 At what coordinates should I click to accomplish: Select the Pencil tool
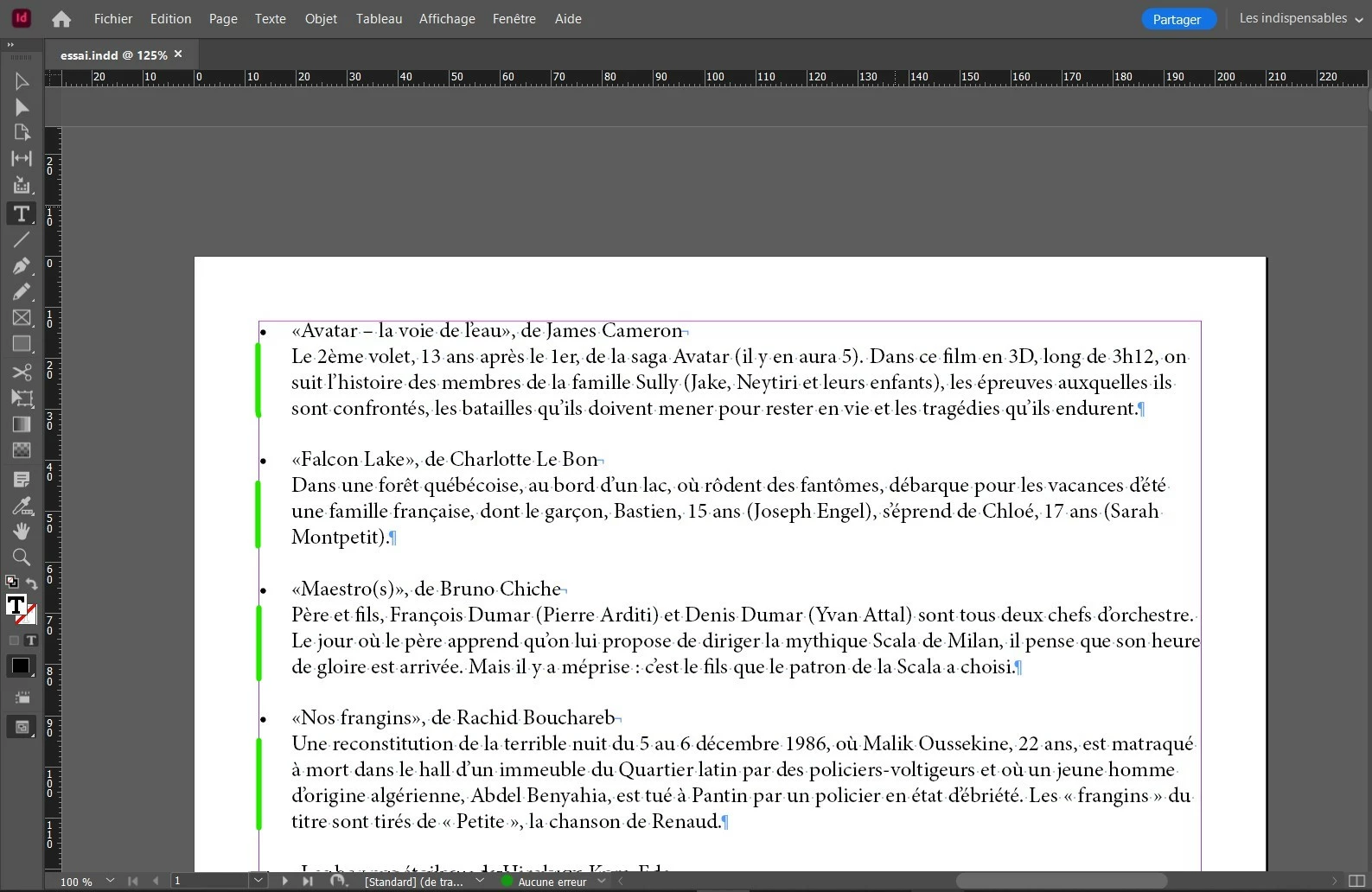tap(22, 291)
